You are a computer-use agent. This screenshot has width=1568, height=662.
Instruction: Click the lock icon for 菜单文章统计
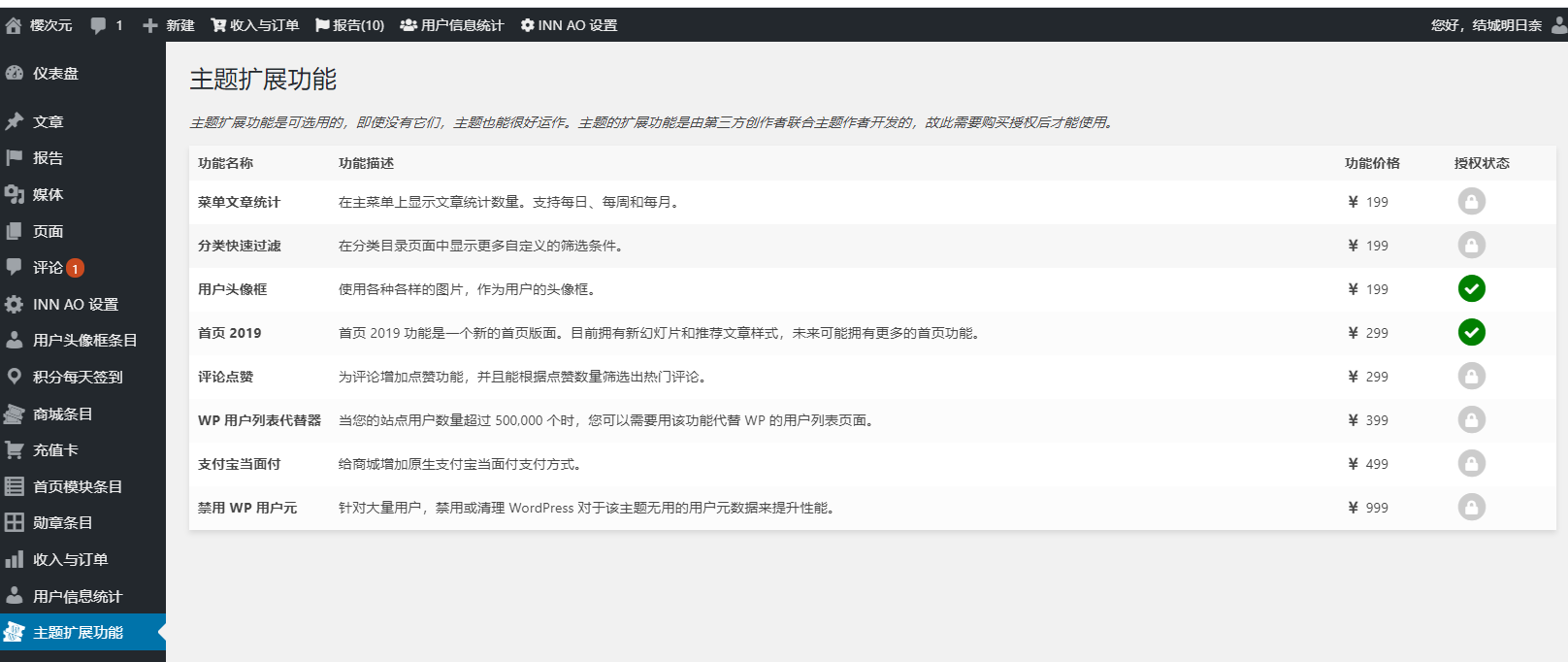(x=1471, y=202)
